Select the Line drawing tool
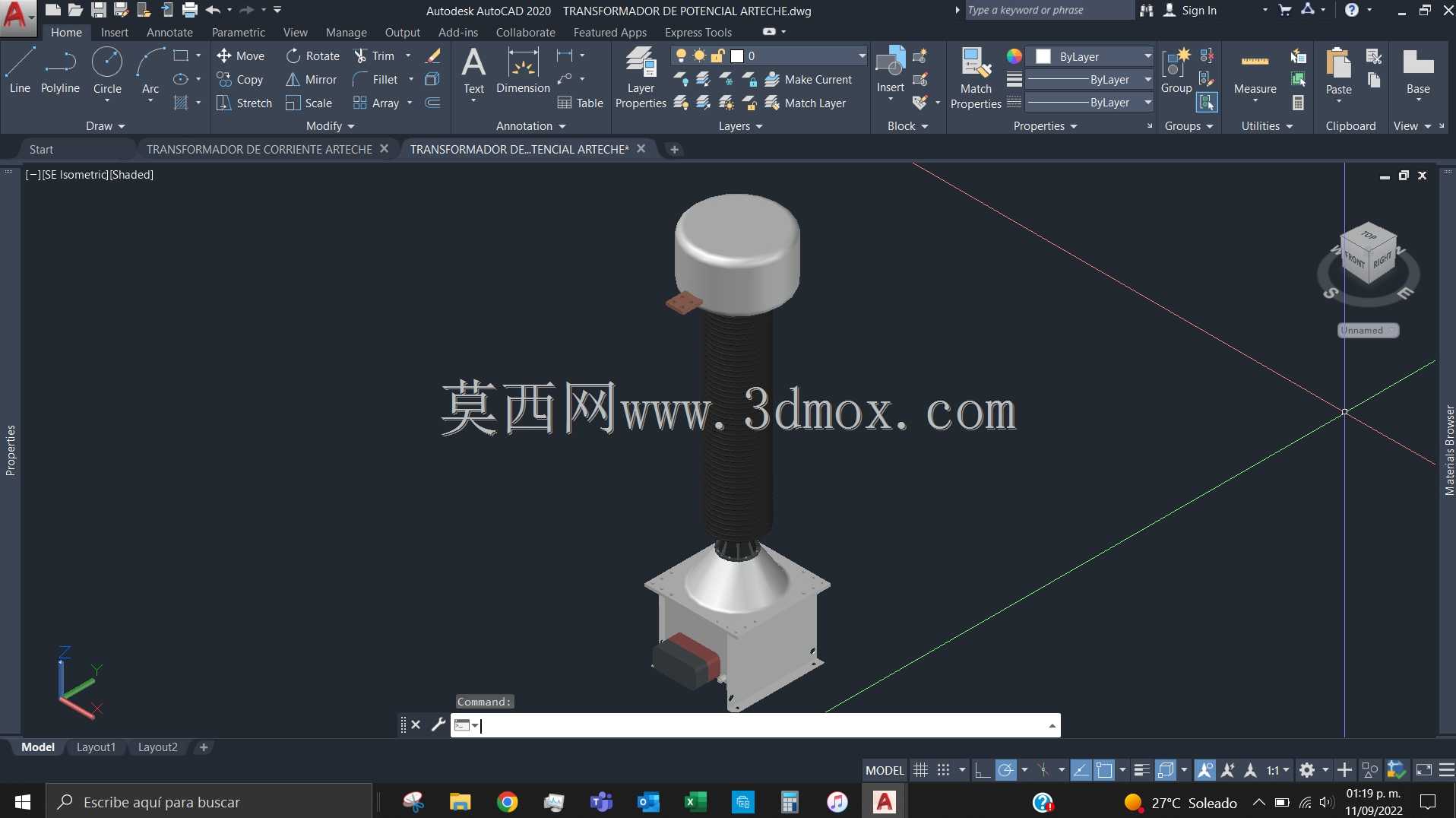The width and height of the screenshot is (1456, 818). 20,70
